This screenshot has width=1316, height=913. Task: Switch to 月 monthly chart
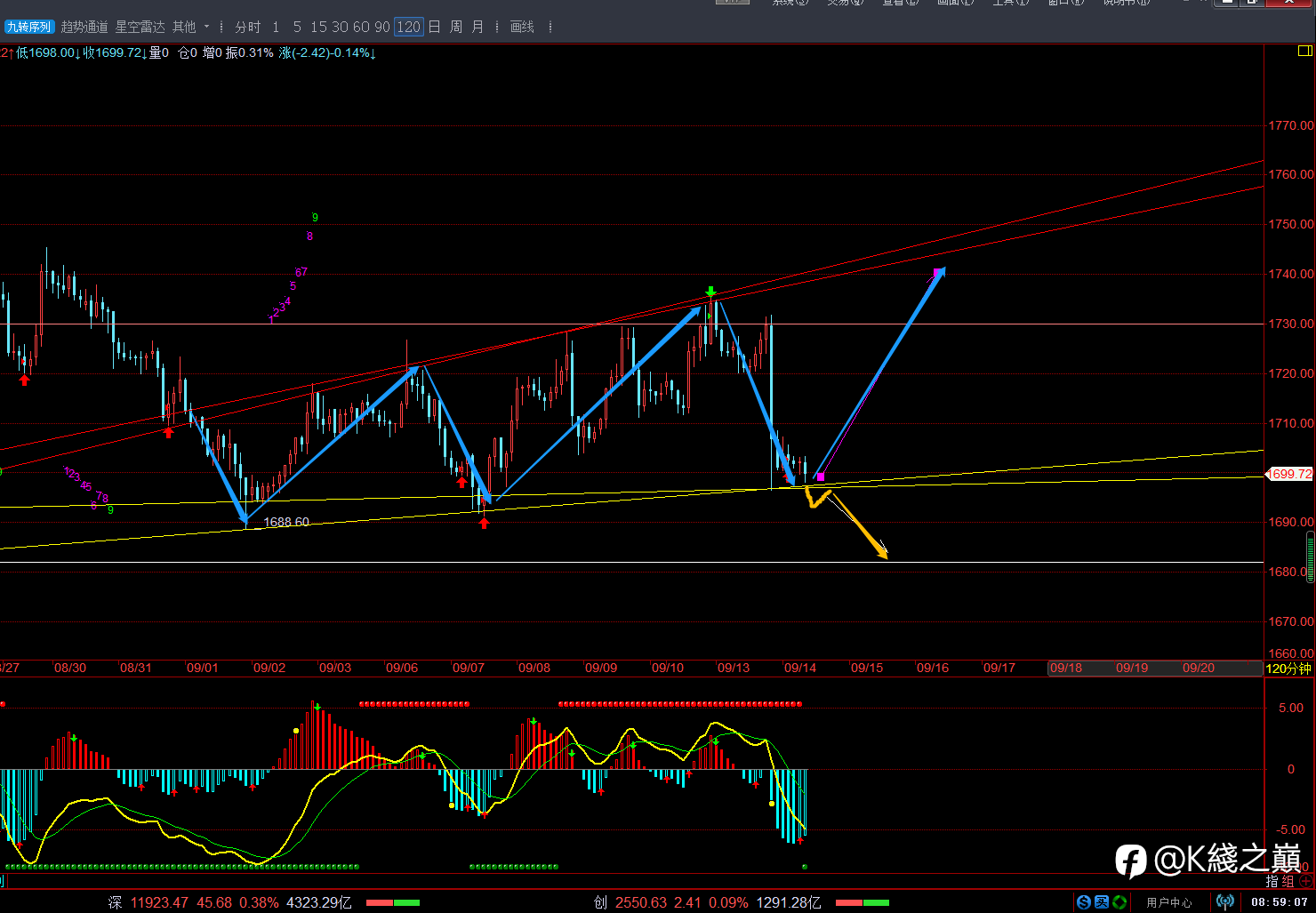click(x=477, y=27)
